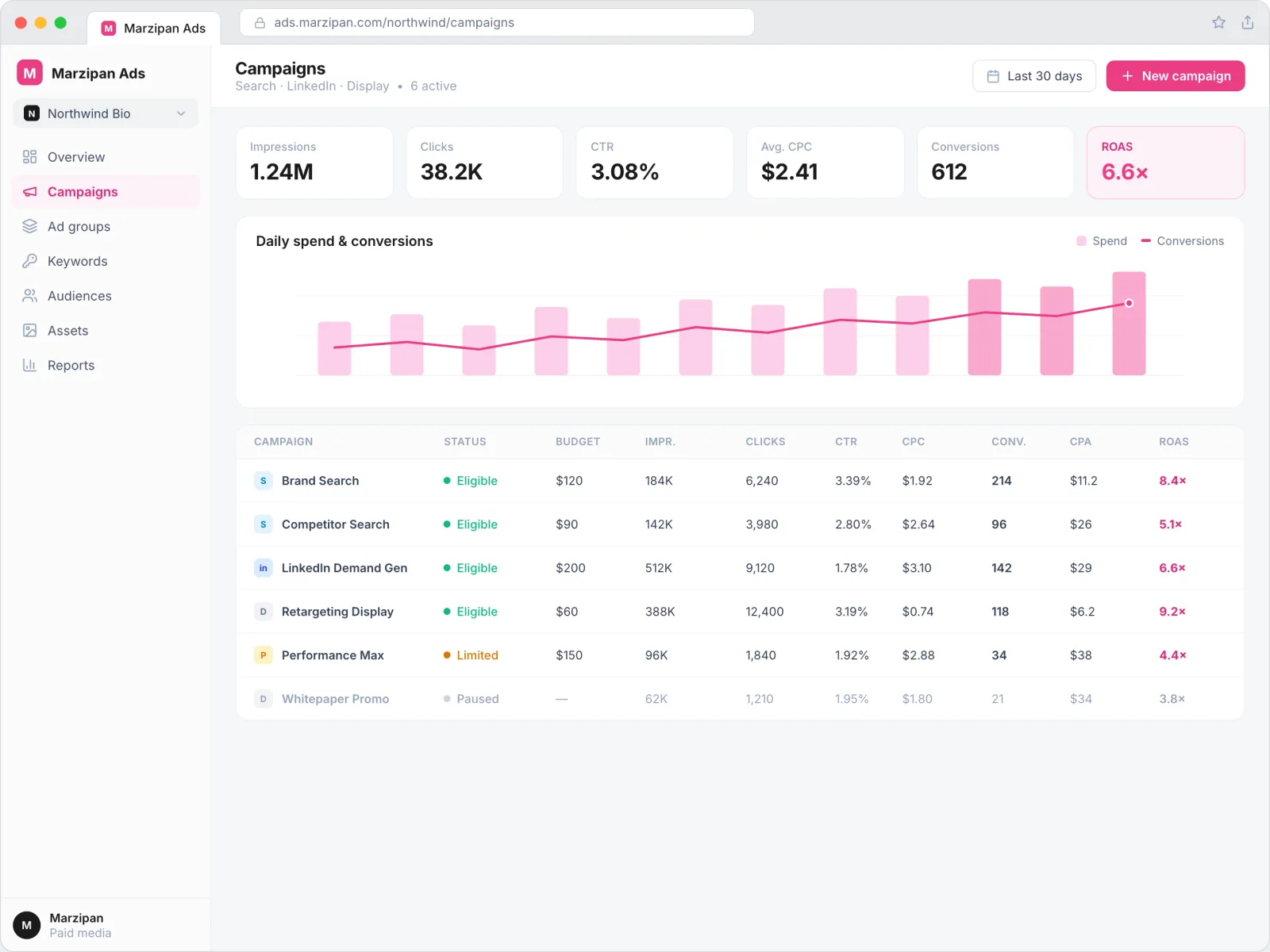Click the Campaigns megaphone icon

pyautogui.click(x=30, y=192)
